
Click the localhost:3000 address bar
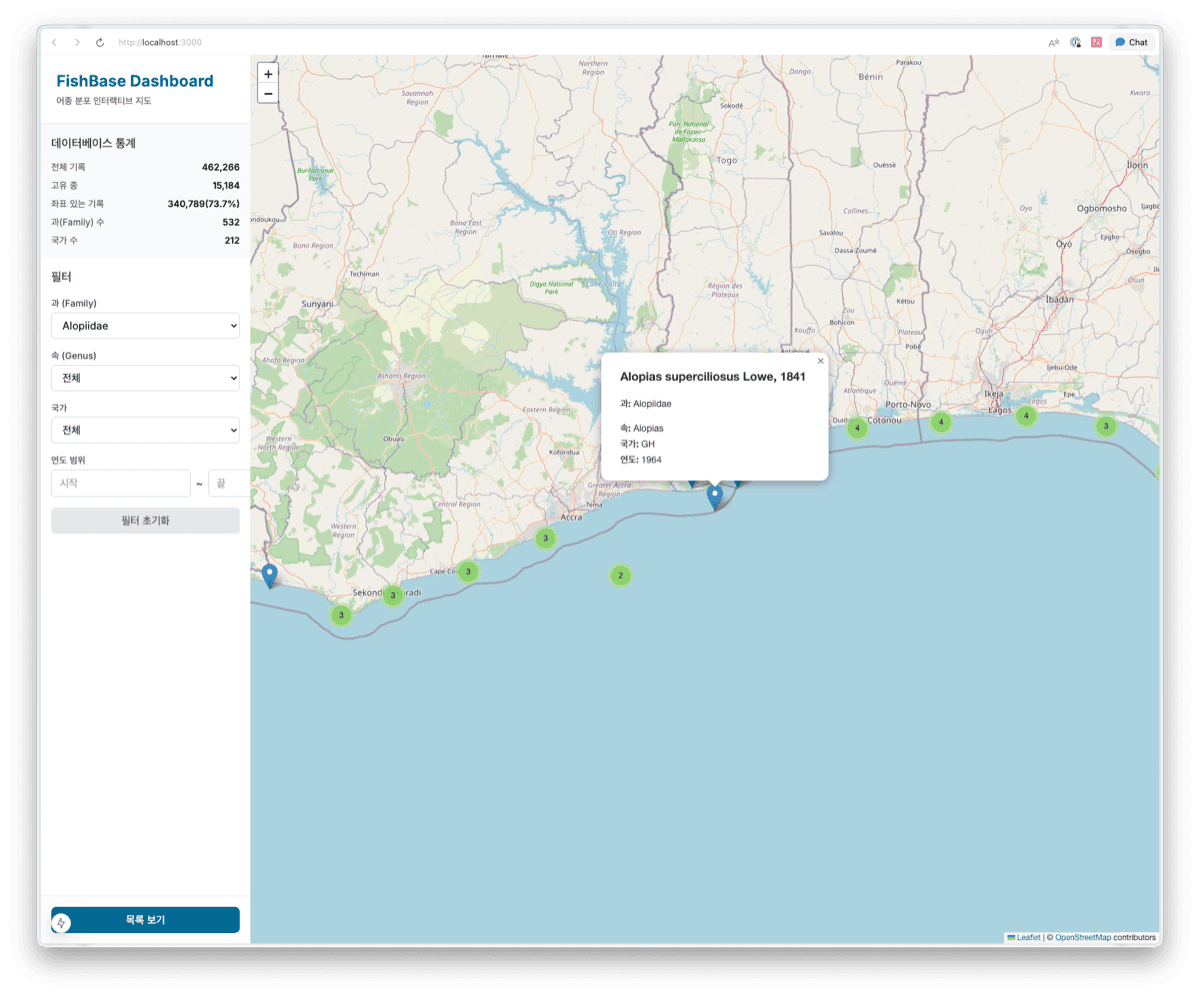[160, 42]
